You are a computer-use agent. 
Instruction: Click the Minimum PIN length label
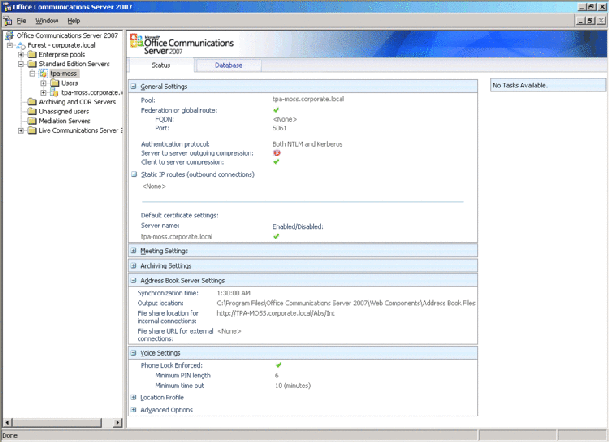[183, 375]
